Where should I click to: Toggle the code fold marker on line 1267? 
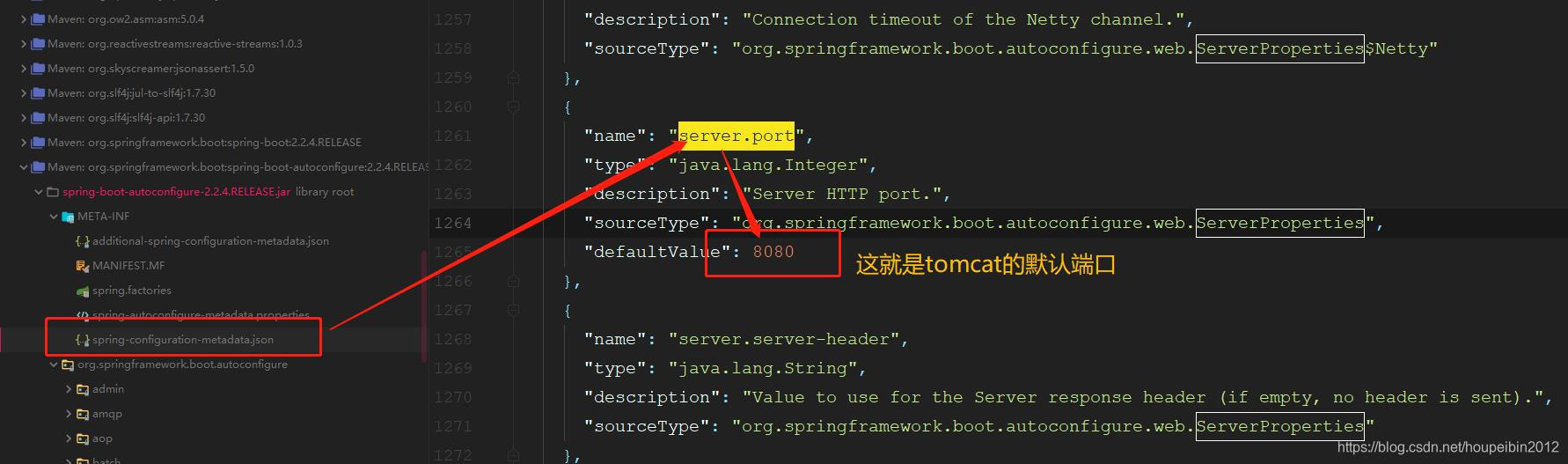coord(513,310)
